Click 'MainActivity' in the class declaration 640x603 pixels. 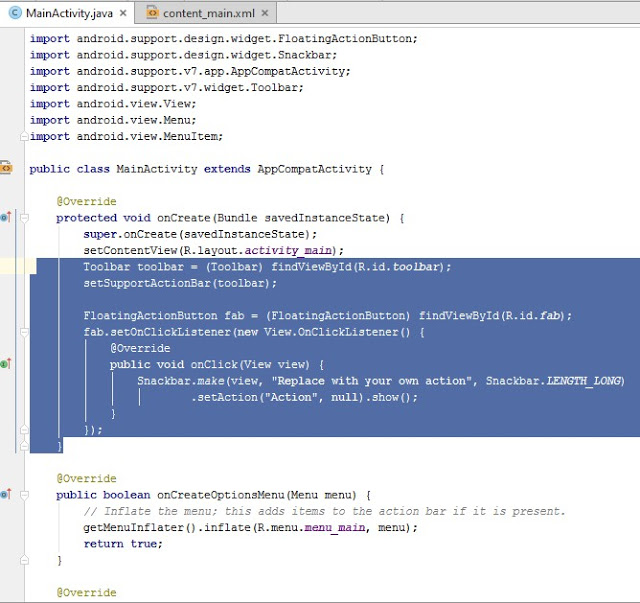click(x=157, y=169)
